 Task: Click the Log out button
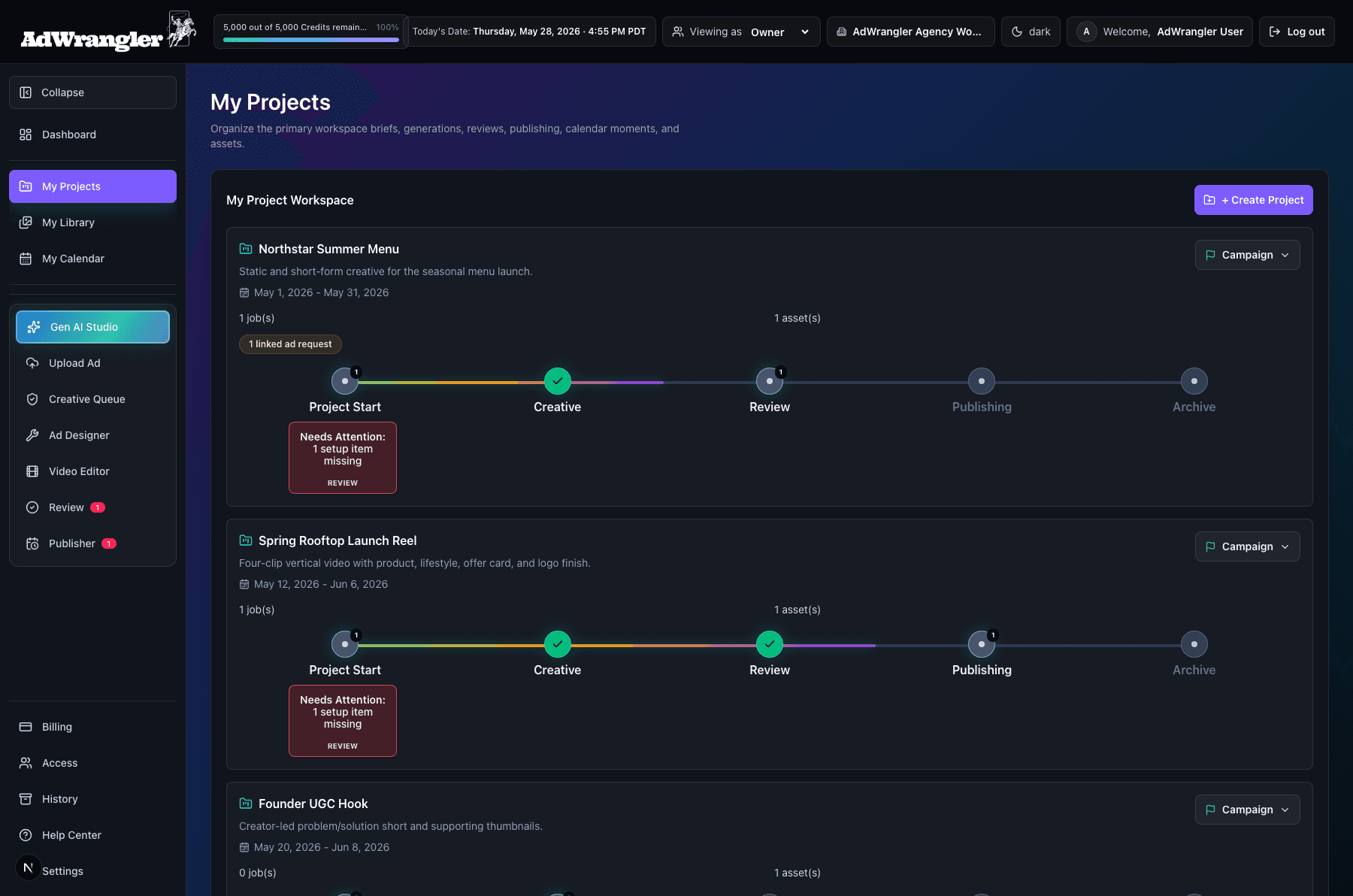tap(1297, 32)
